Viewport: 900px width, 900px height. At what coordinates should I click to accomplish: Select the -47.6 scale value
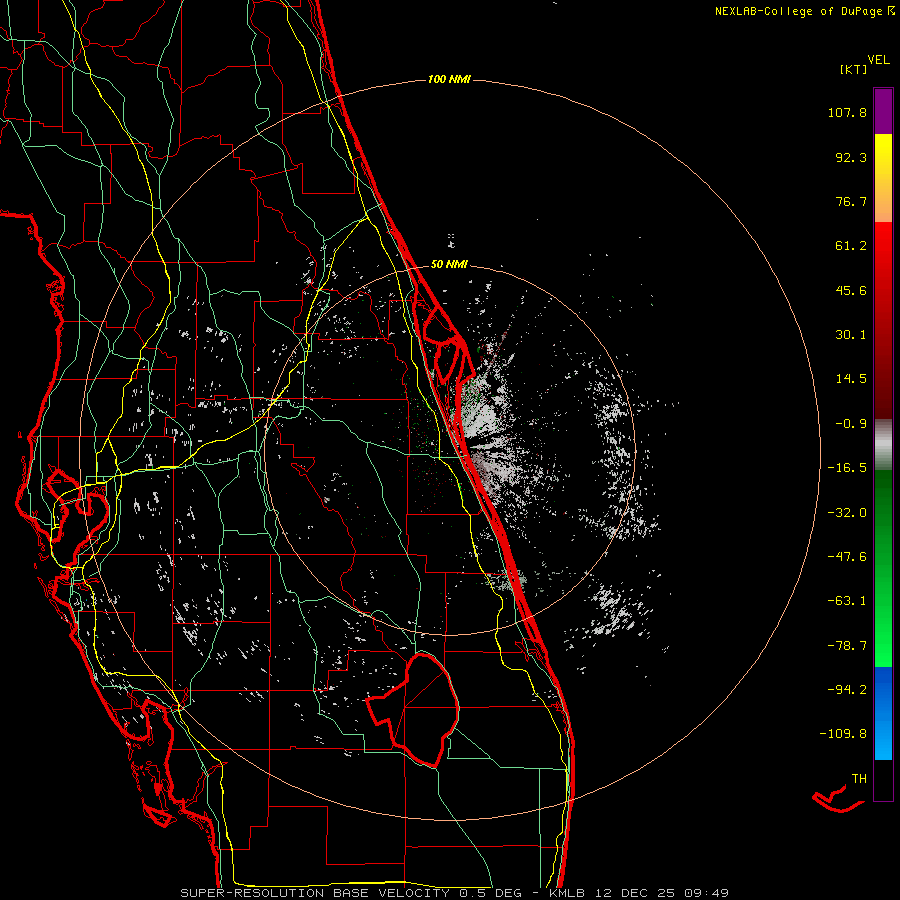[x=847, y=557]
